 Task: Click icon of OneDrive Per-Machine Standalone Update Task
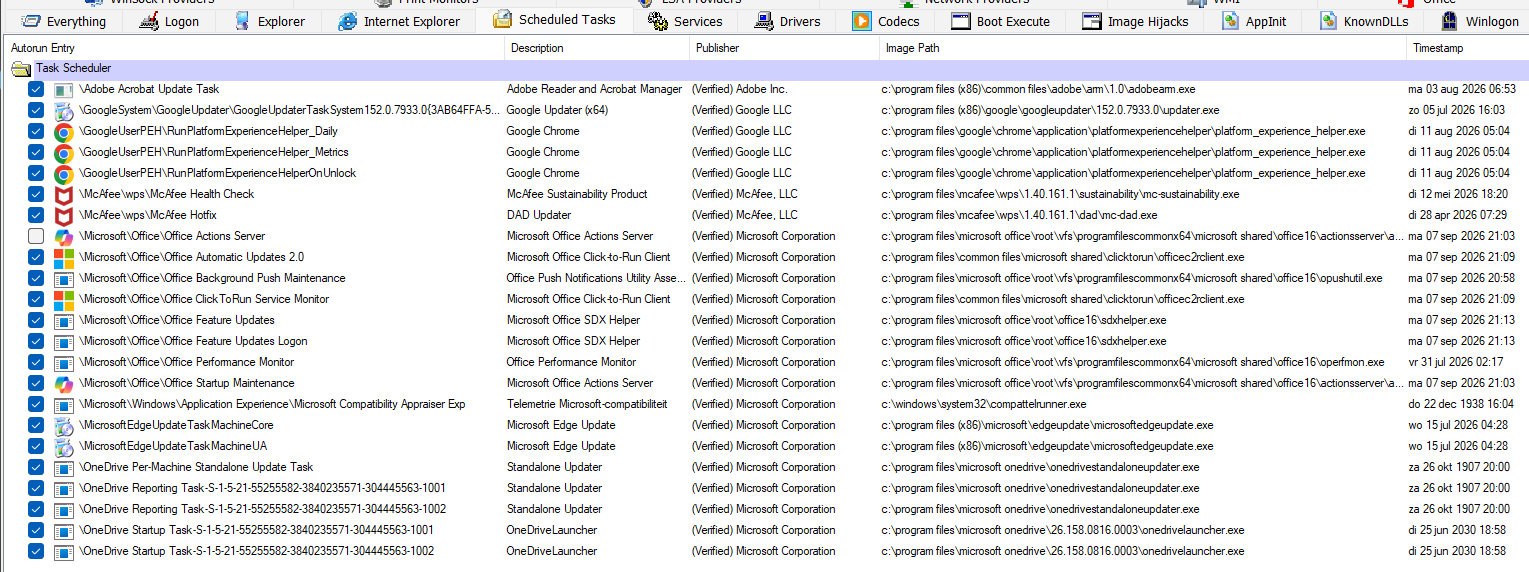[63, 468]
